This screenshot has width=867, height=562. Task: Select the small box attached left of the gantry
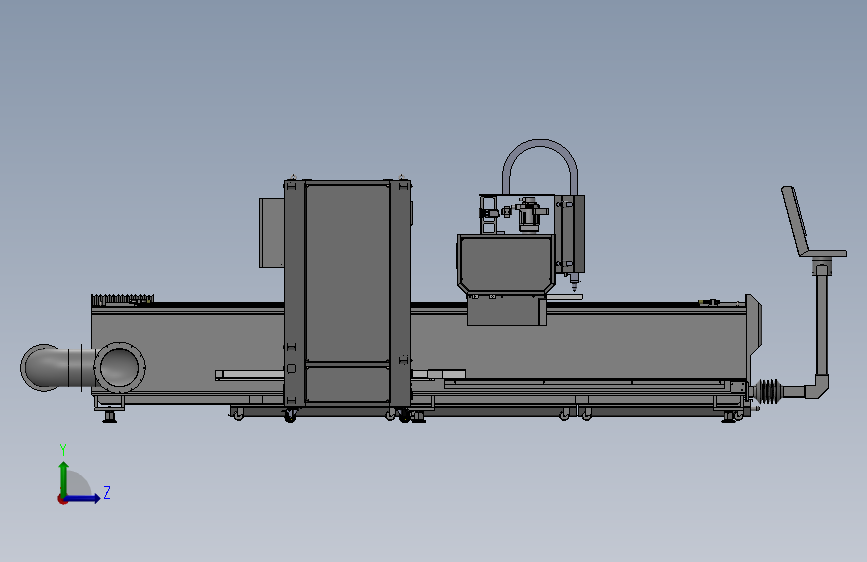271,233
